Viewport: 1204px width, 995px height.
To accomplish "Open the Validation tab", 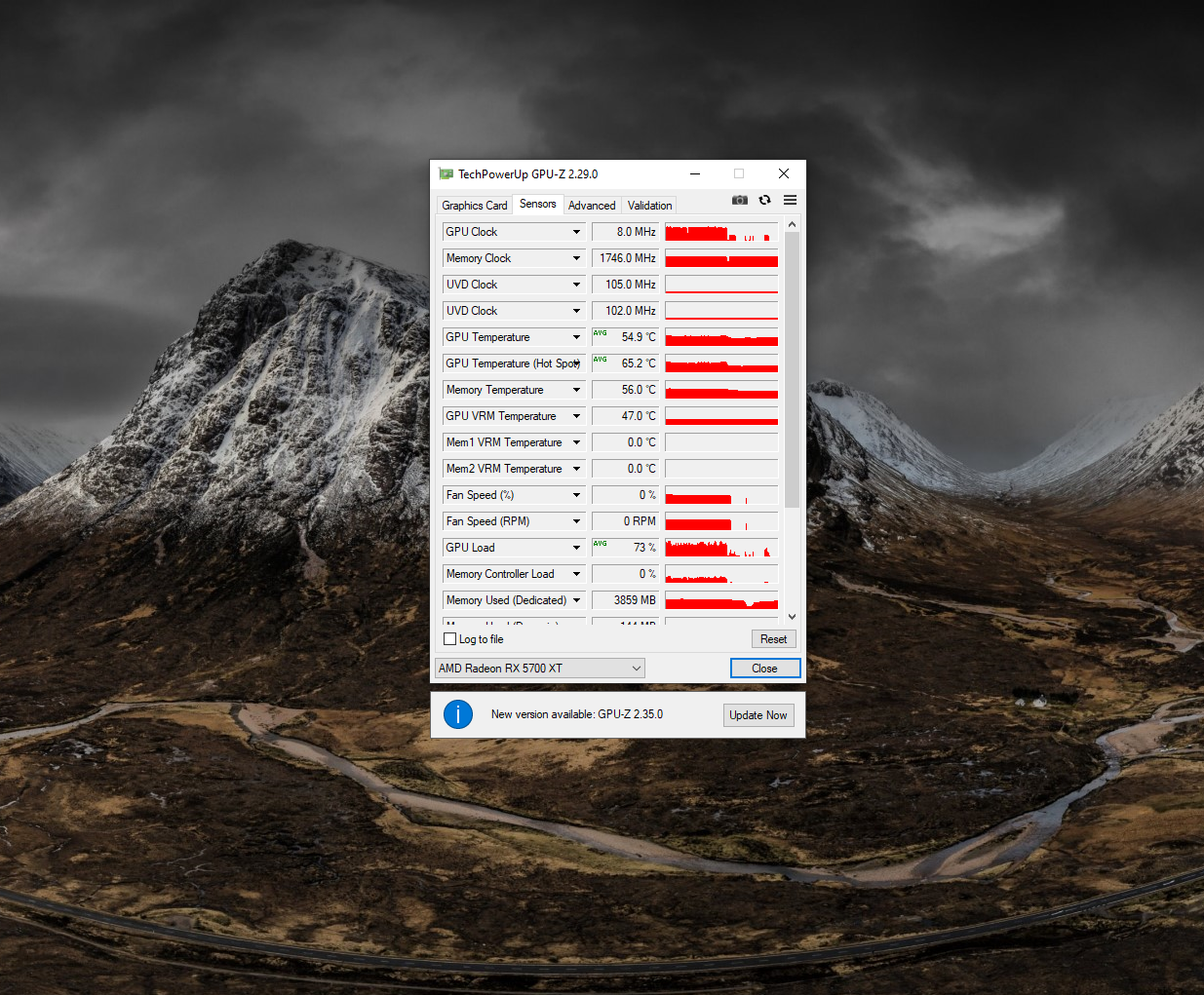I will (x=649, y=206).
